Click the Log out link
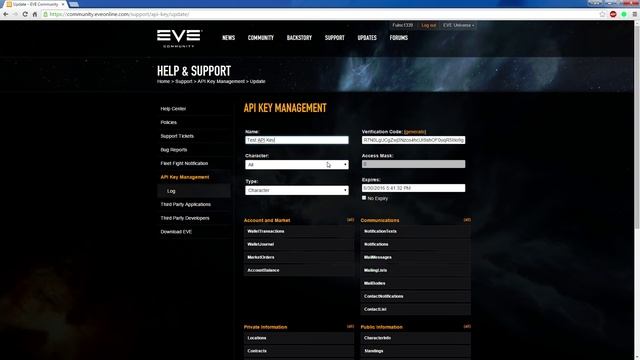The width and height of the screenshot is (640, 360). click(429, 25)
